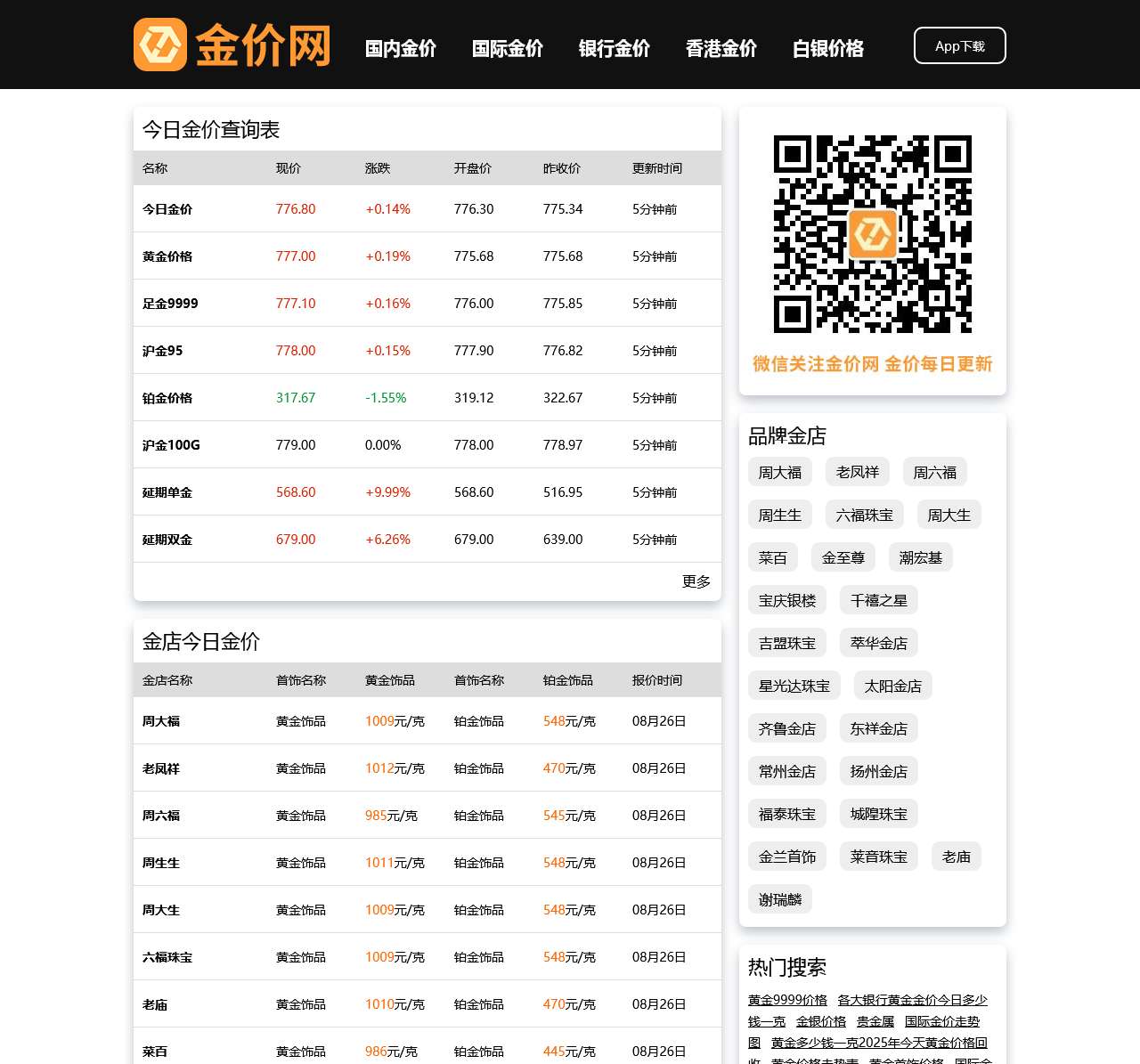Open 今日金价 row in price table
Viewport: 1140px width, 1064px height.
167,209
